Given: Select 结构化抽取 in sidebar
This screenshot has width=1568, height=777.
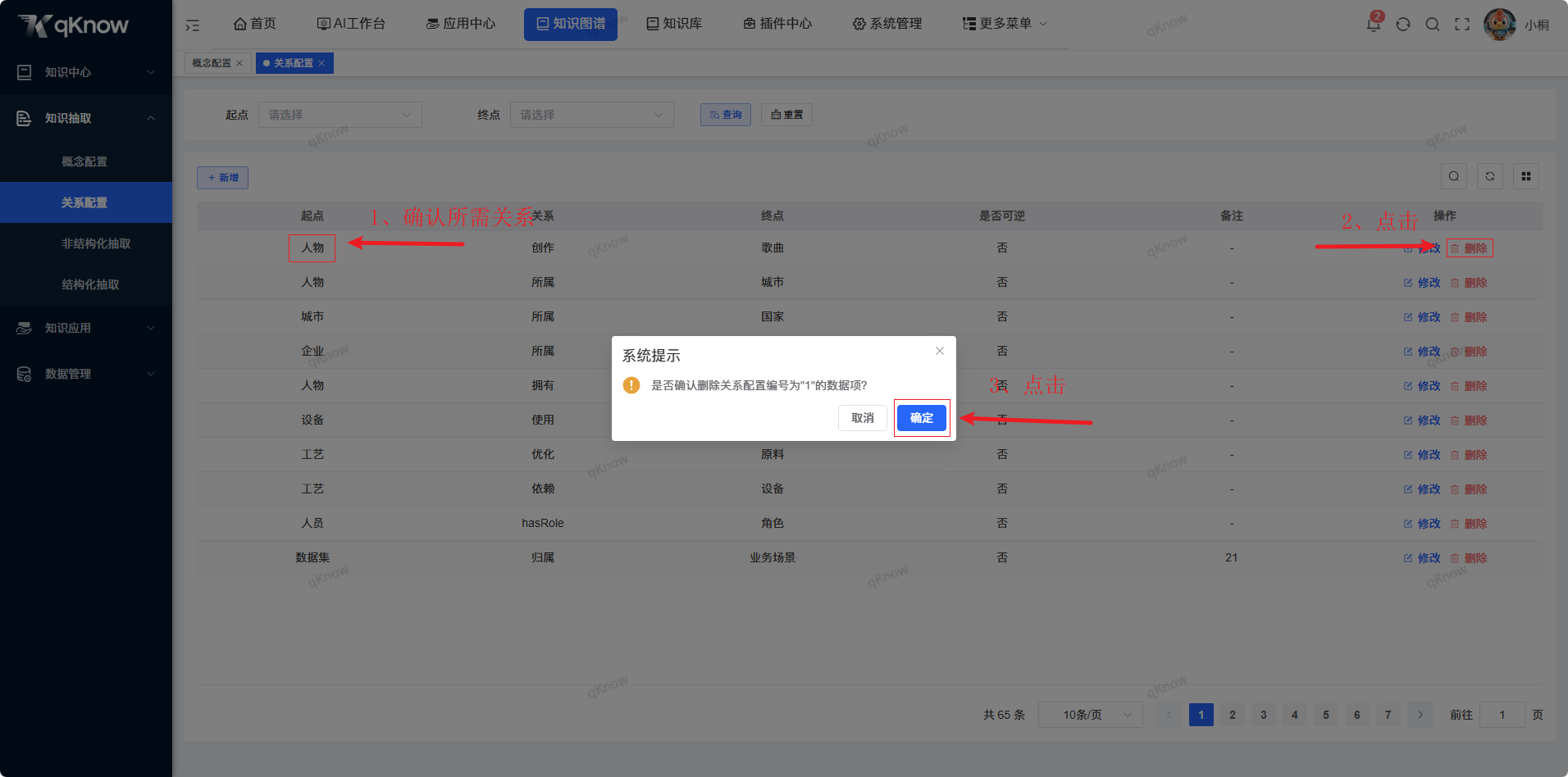Looking at the screenshot, I should click(x=86, y=284).
